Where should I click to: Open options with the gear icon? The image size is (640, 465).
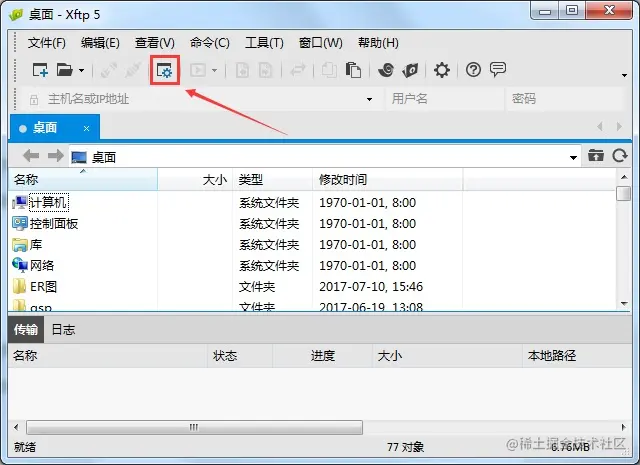[442, 70]
